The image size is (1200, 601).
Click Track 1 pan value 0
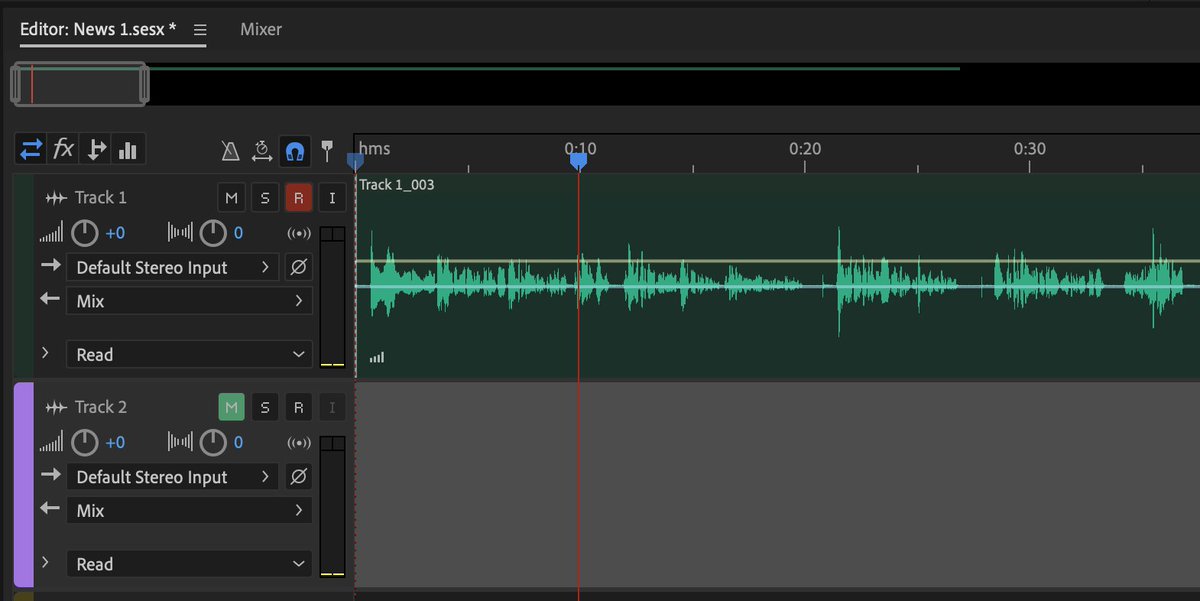[x=238, y=233]
